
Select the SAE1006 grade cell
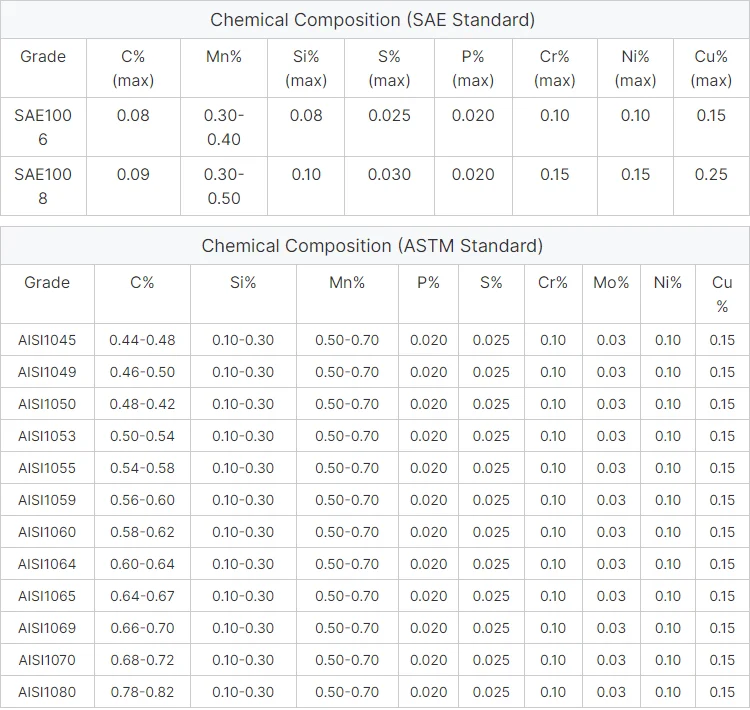(x=43, y=127)
